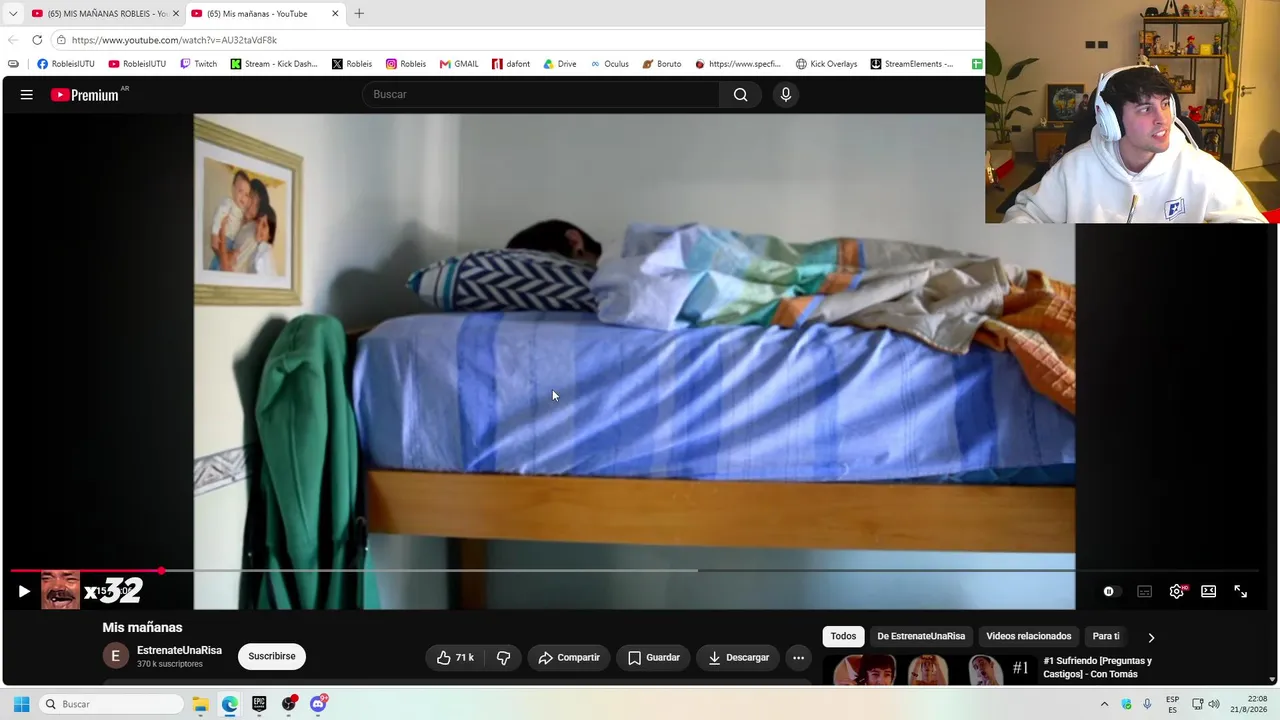1280x720 pixels.
Task: Open the Boruto bookmark
Action: [662, 64]
